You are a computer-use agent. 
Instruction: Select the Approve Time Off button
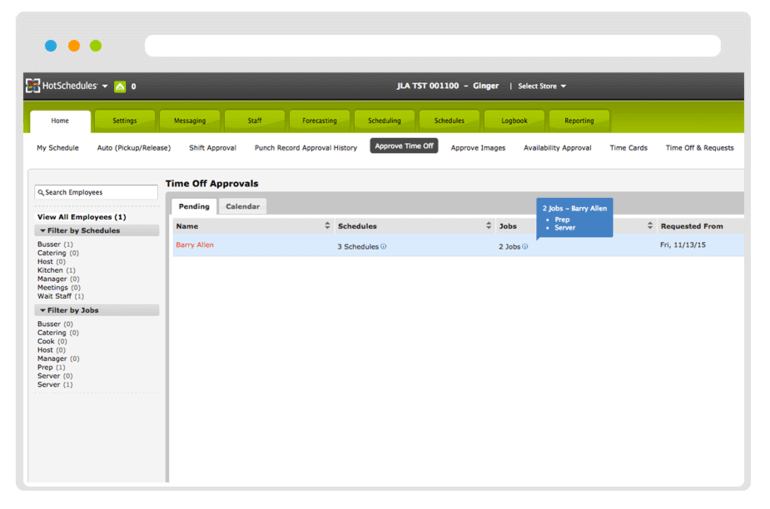(x=404, y=146)
